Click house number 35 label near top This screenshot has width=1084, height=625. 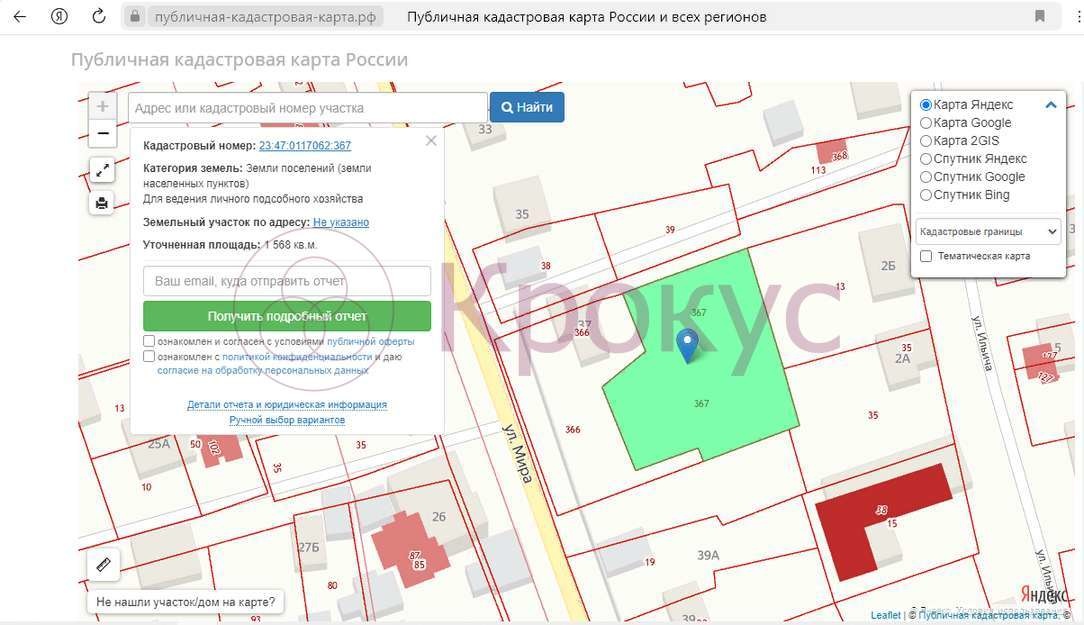[x=522, y=214]
